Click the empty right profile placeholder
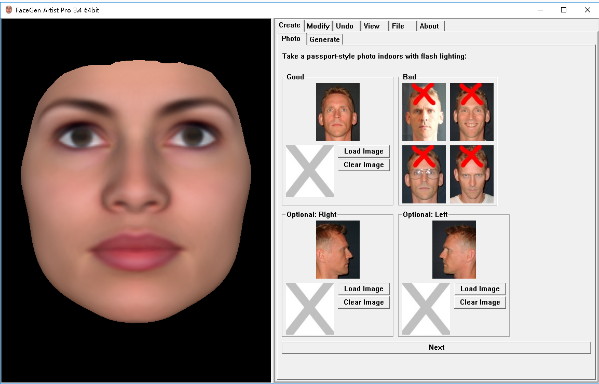This screenshot has height=384, width=599. pyautogui.click(x=310, y=309)
